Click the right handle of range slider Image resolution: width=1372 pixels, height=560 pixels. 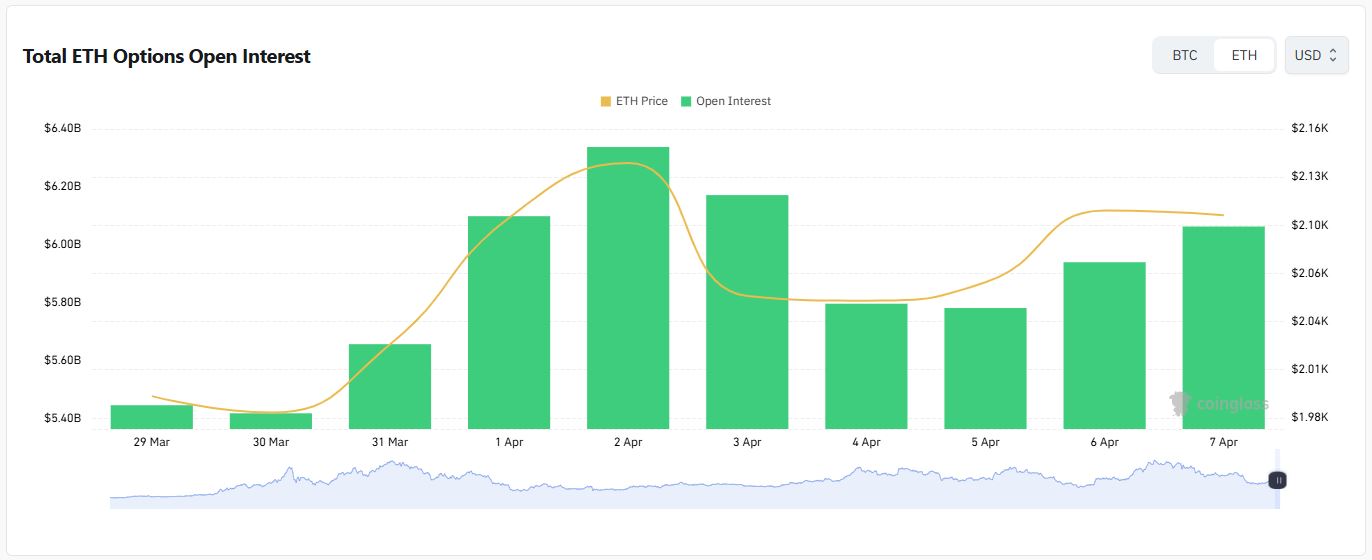(x=1278, y=481)
